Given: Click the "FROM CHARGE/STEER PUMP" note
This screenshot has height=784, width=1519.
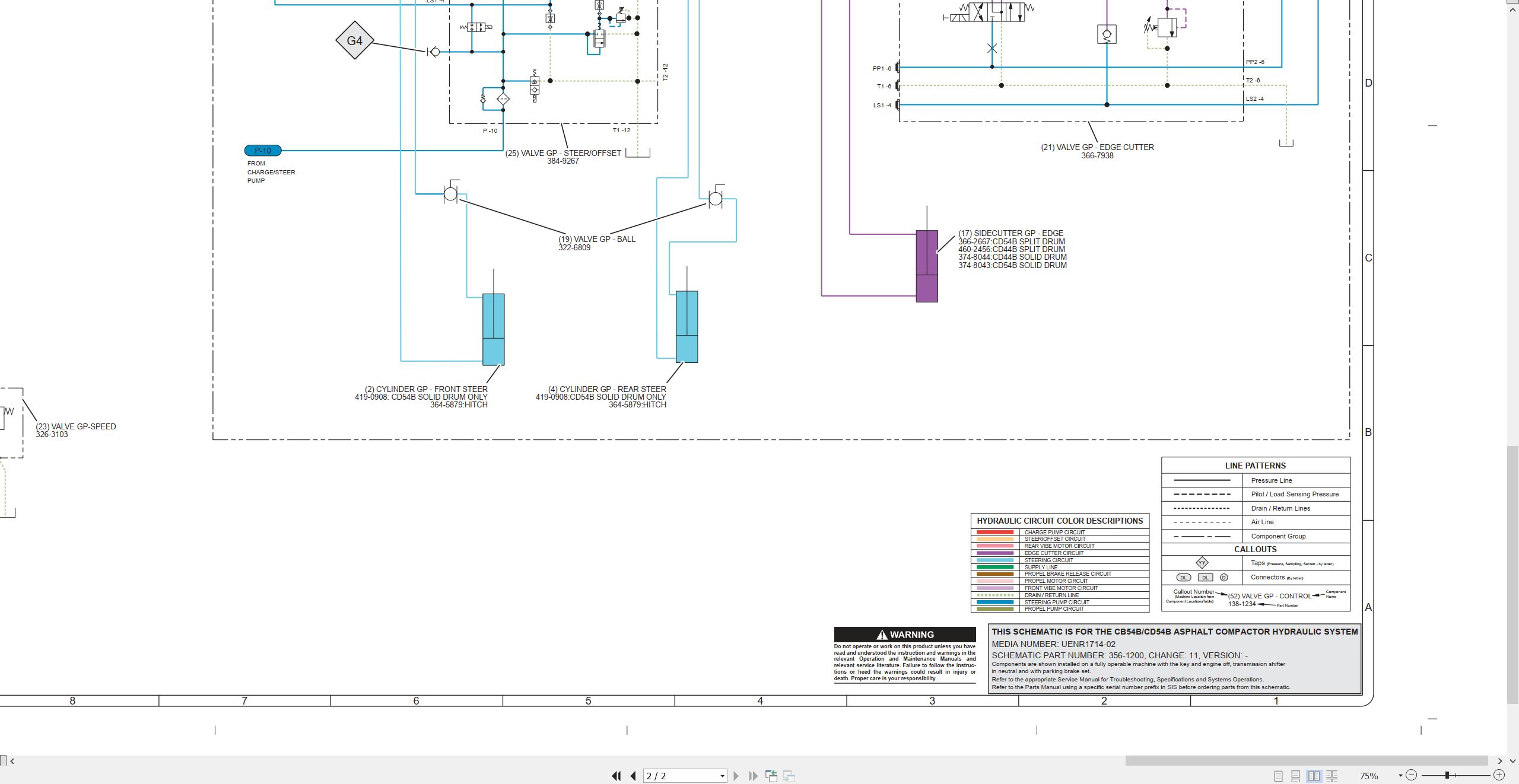Looking at the screenshot, I should [271, 172].
